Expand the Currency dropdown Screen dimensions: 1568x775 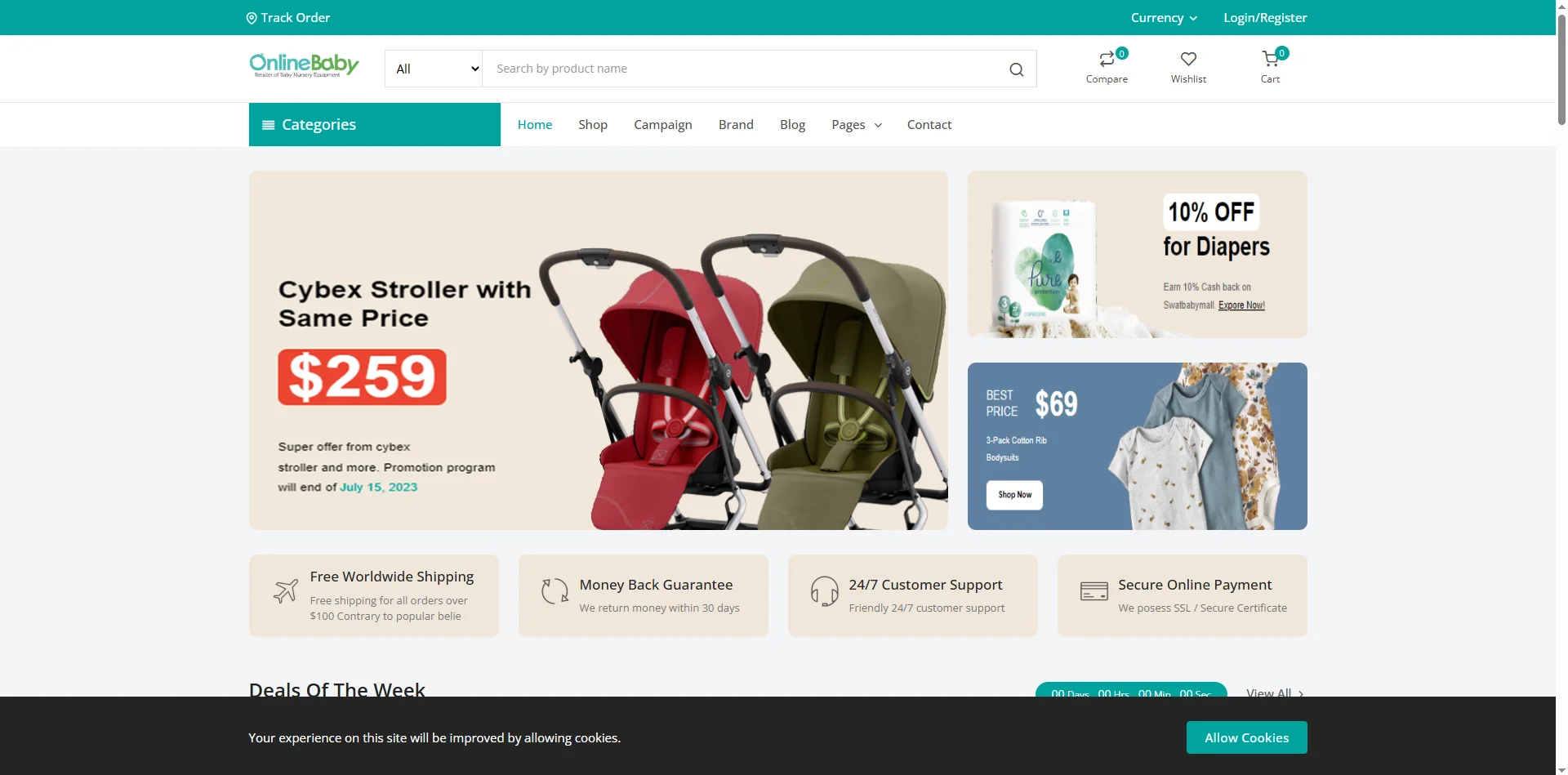pos(1164,18)
